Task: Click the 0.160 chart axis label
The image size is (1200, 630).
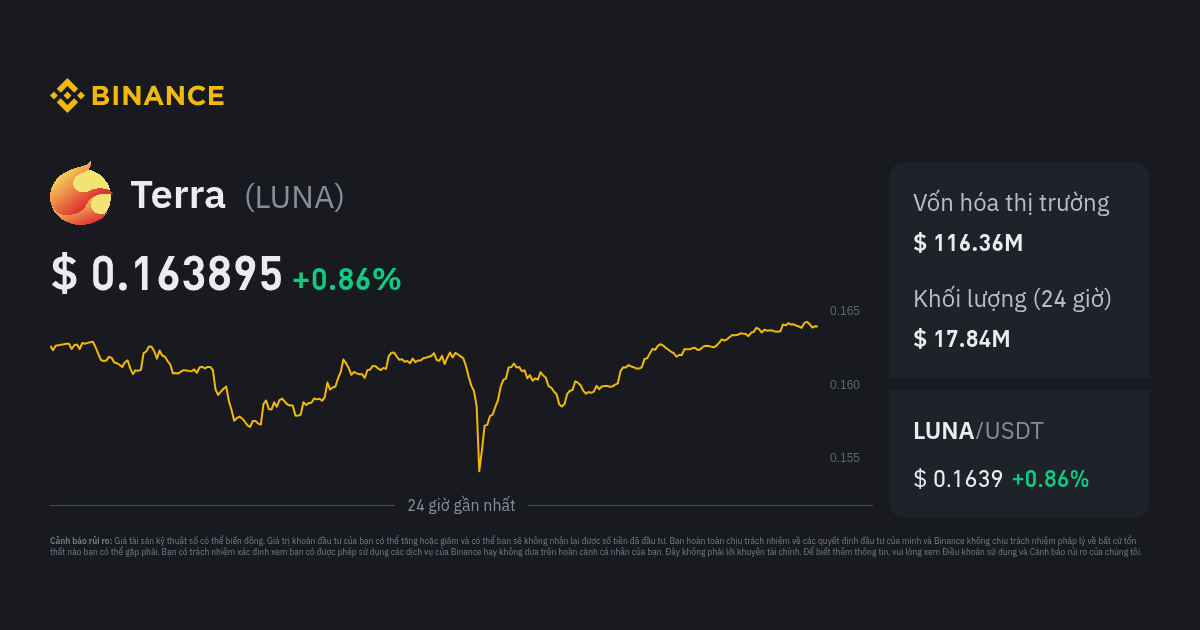Action: click(844, 385)
